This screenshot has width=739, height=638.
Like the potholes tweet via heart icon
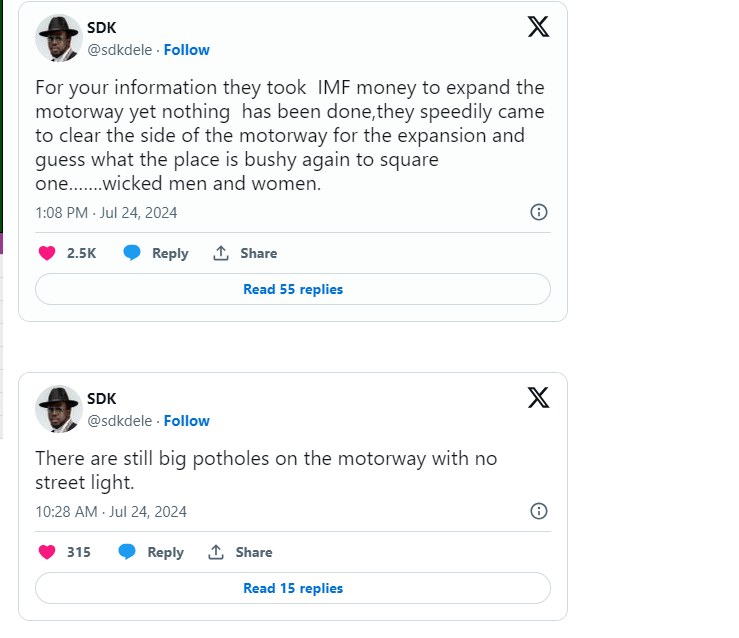click(x=46, y=552)
